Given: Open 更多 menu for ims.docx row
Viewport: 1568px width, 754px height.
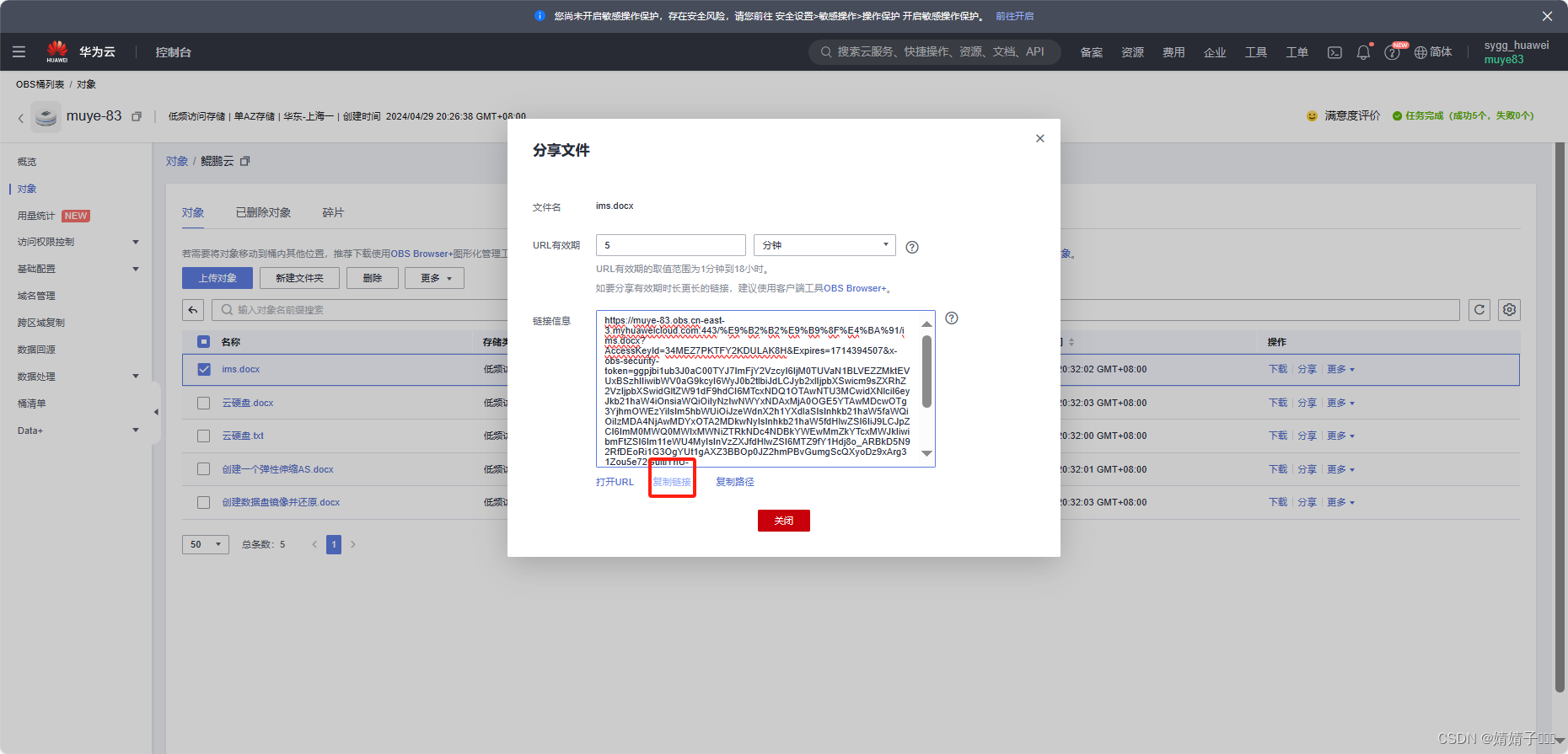Looking at the screenshot, I should pos(1340,369).
